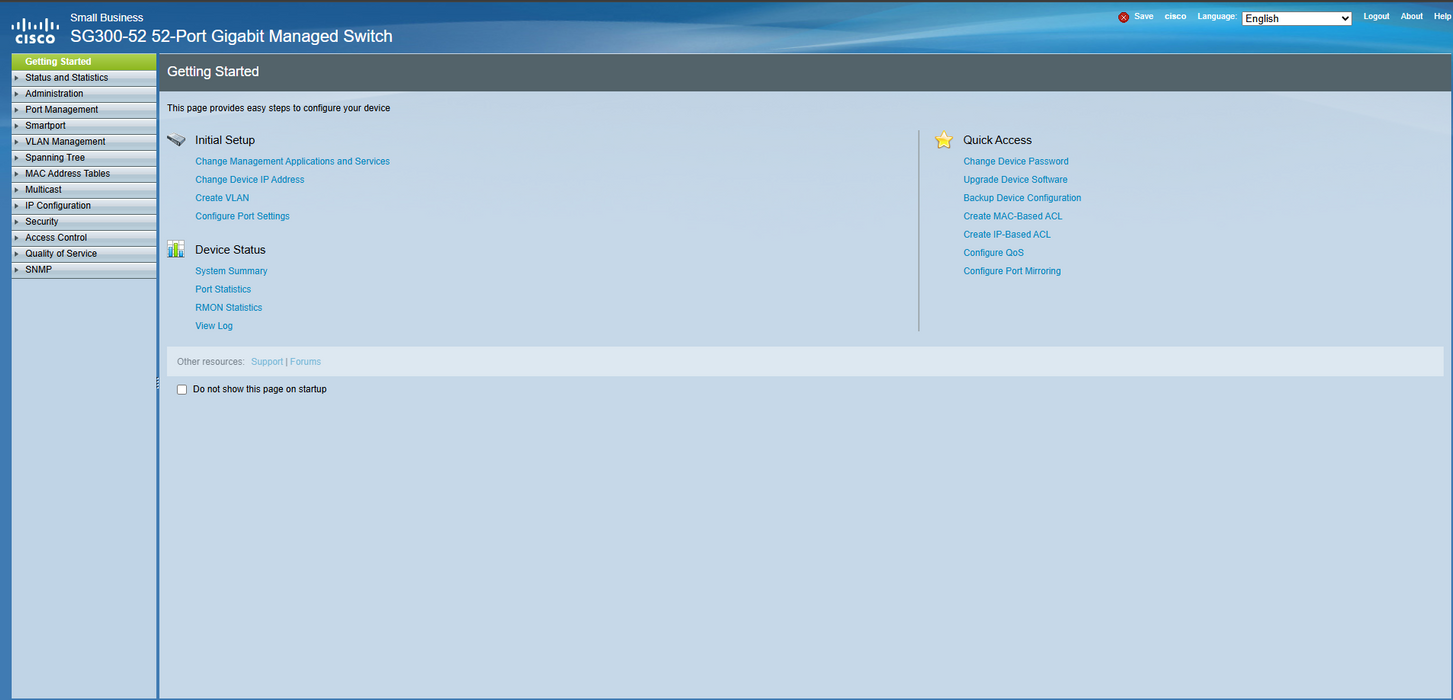Click Create IP-Based ACL link
This screenshot has height=700, width=1453.
coord(1007,235)
